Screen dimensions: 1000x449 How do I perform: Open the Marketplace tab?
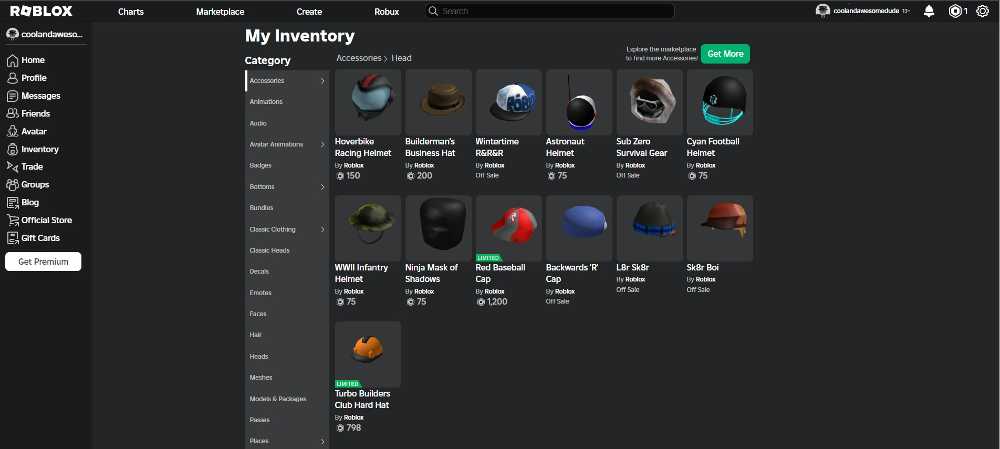[x=220, y=11]
